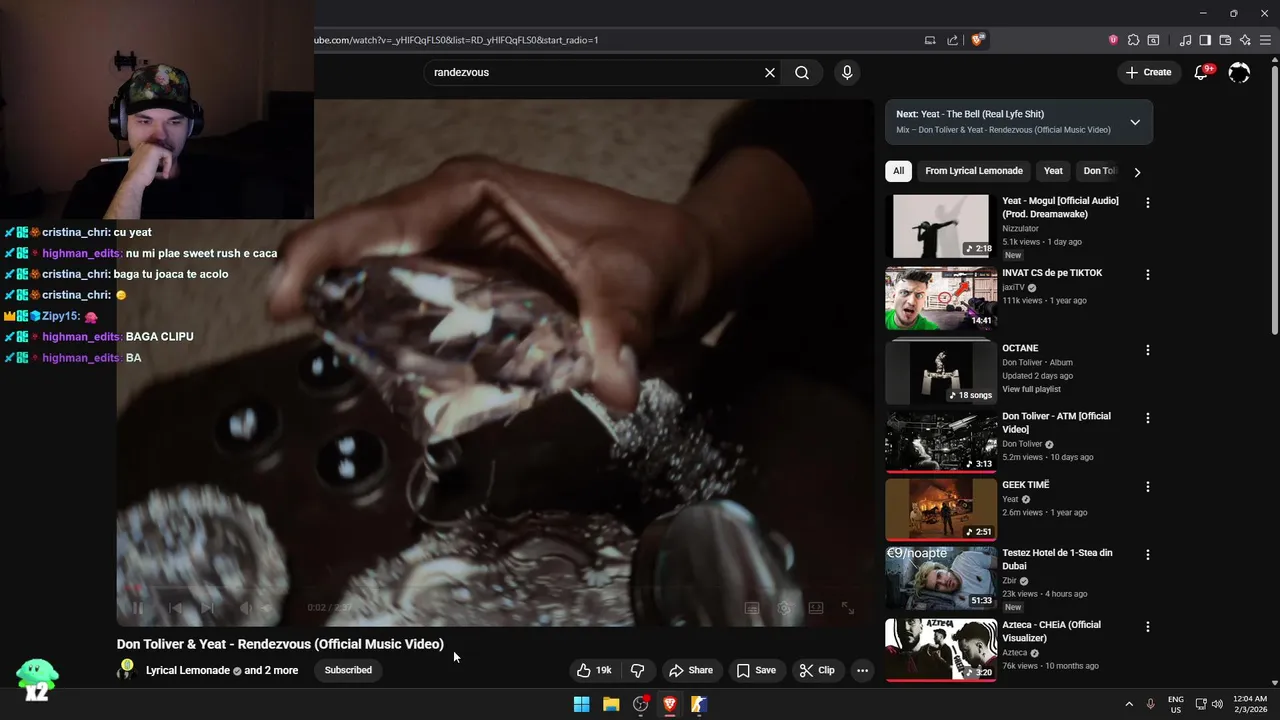Click the Clip scissors button
Screen dimensions: 1280x720
(817, 670)
